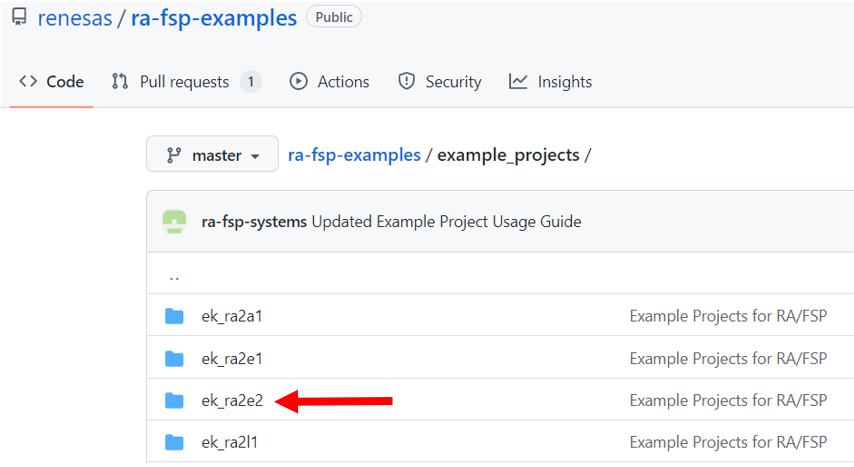Open the ra-fsp-examples repository title link
The image size is (854, 467).
pos(214,18)
